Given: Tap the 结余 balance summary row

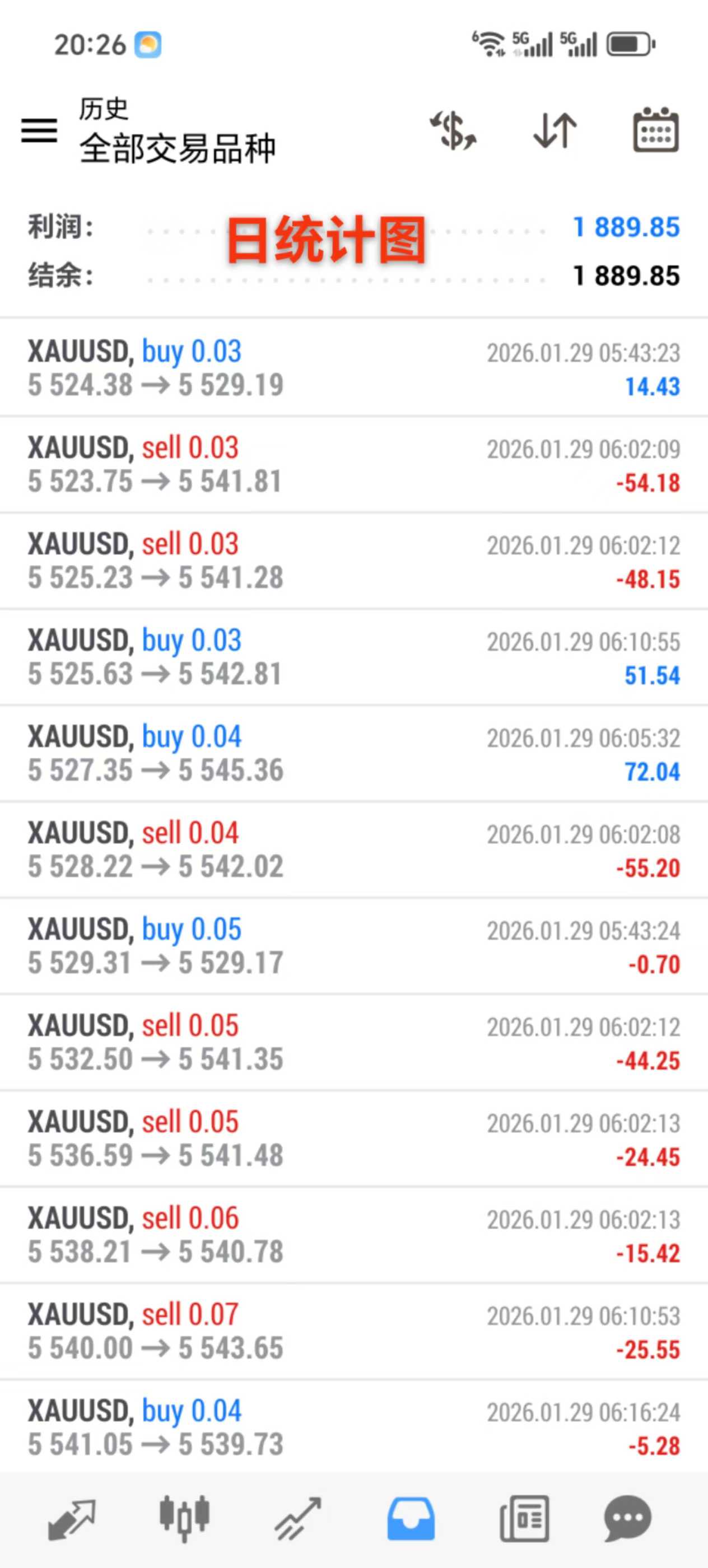Looking at the screenshot, I should pyautogui.click(x=353, y=276).
